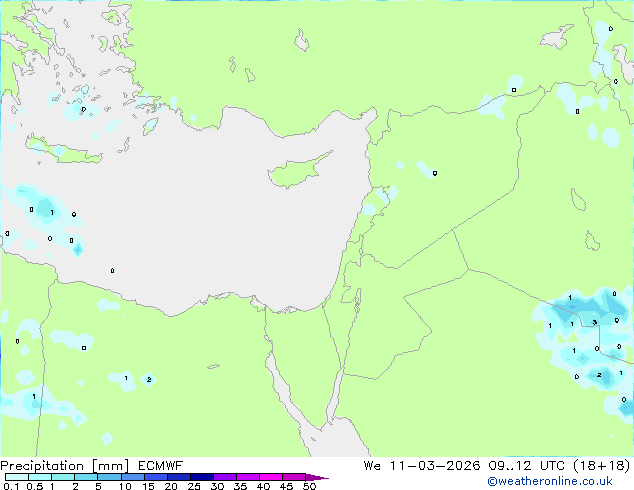This screenshot has height=490, width=634.
Task: Click the 0.5–1 mm legend color swatch
Action: [40, 477]
